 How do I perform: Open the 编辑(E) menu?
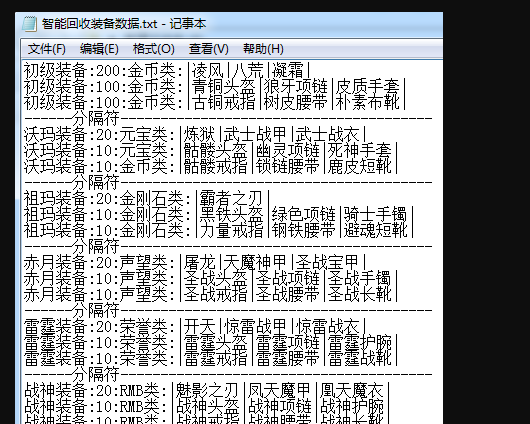point(99,49)
